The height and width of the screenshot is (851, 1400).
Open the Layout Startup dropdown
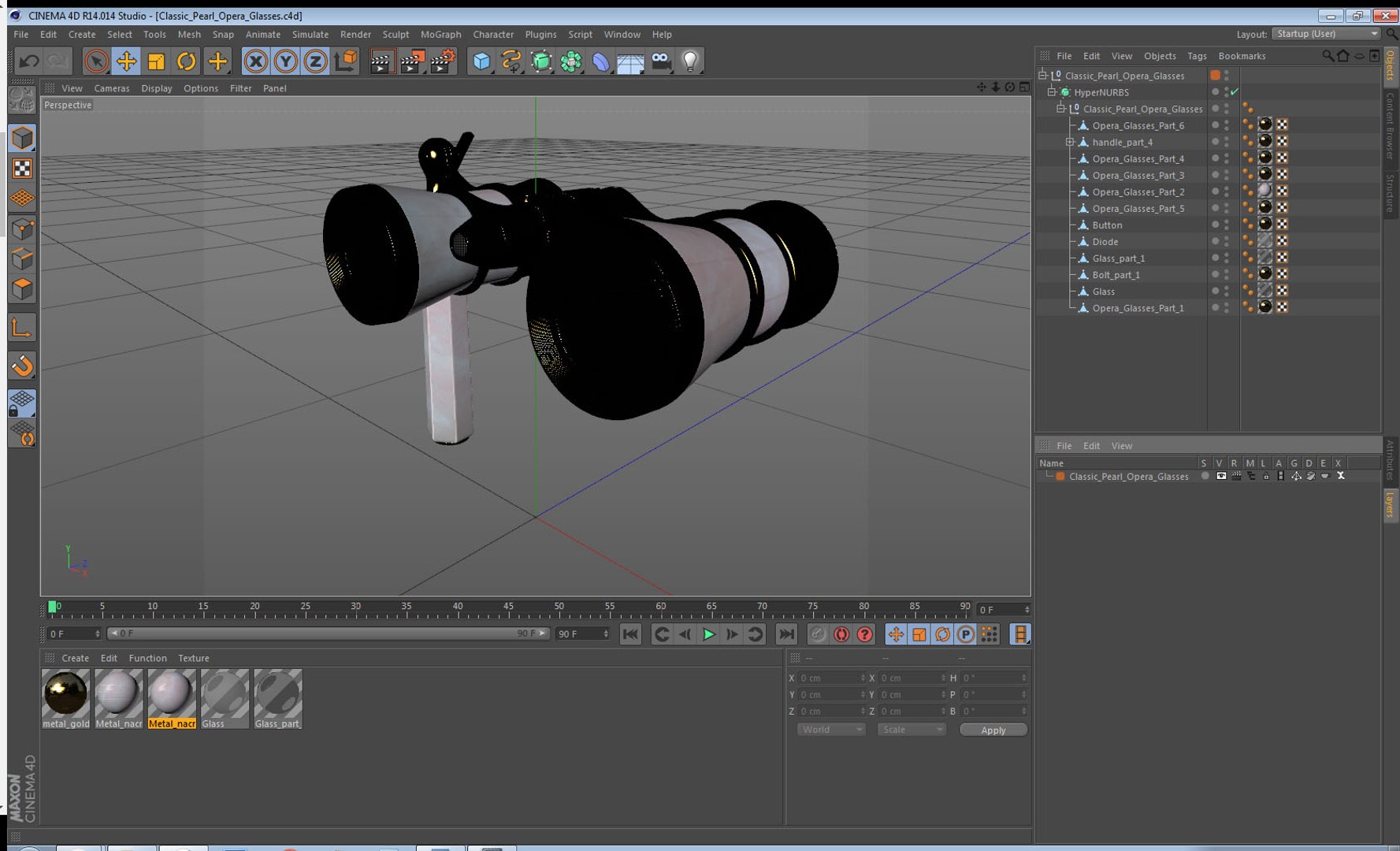tap(1326, 34)
